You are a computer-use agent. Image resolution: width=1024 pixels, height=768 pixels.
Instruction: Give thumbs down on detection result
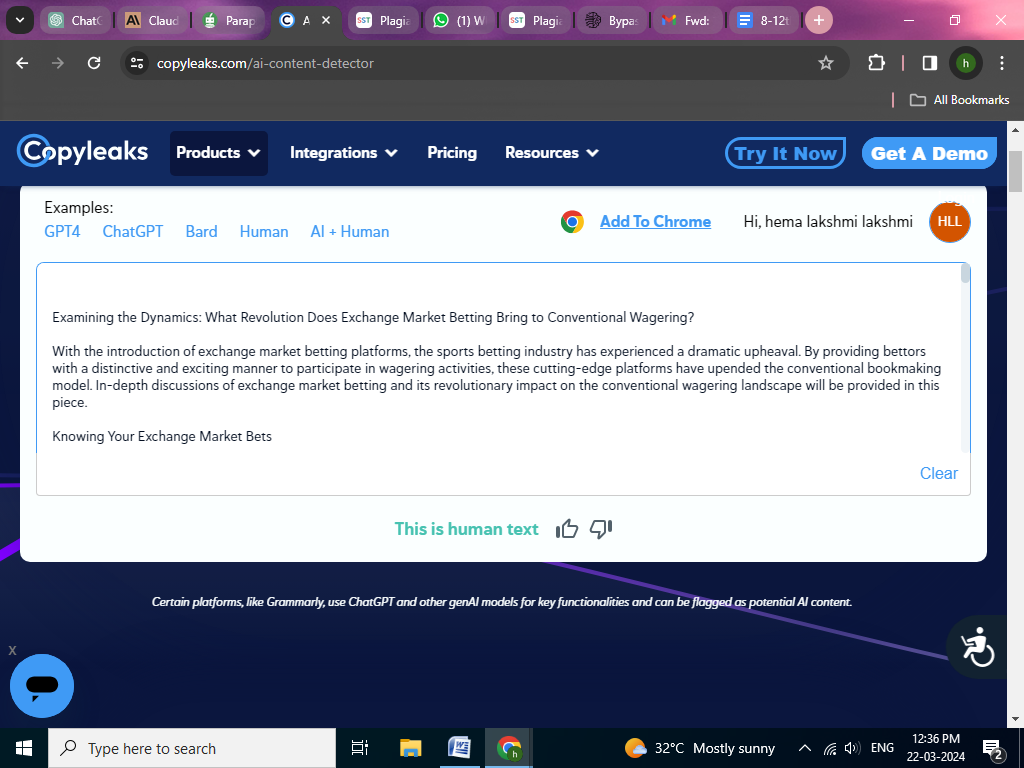pyautogui.click(x=601, y=528)
